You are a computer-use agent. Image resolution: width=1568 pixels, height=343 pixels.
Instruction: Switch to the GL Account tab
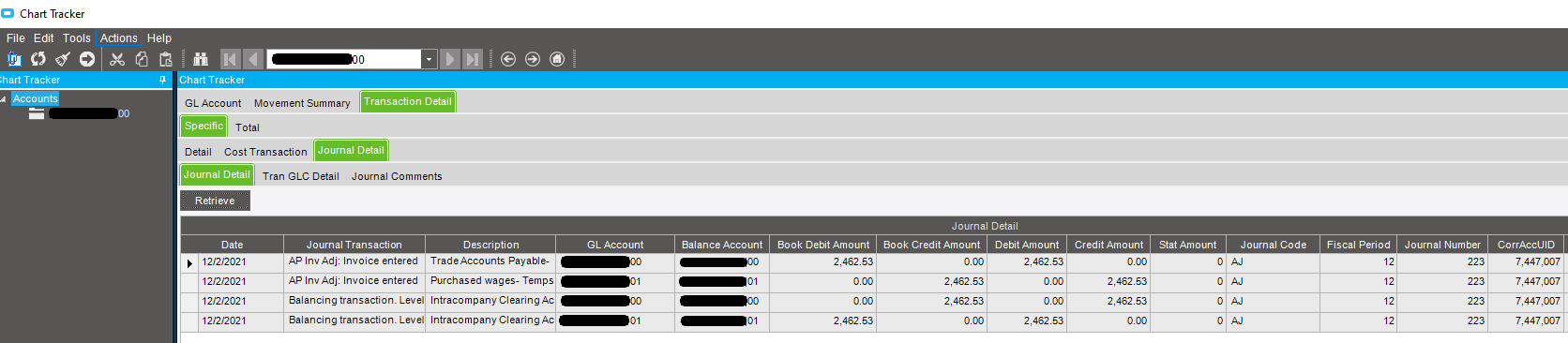click(213, 103)
